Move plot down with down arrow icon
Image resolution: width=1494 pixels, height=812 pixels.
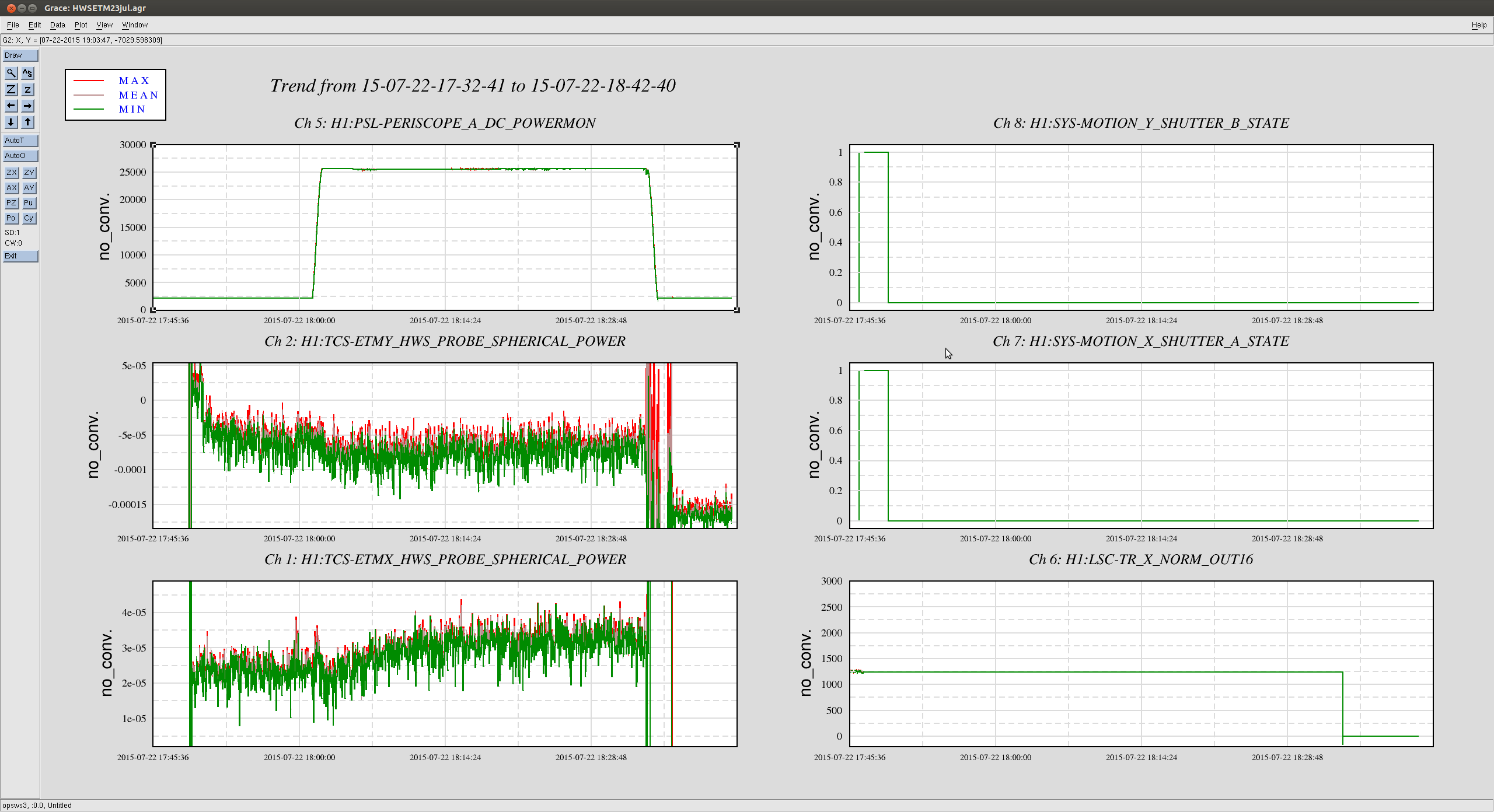11,122
